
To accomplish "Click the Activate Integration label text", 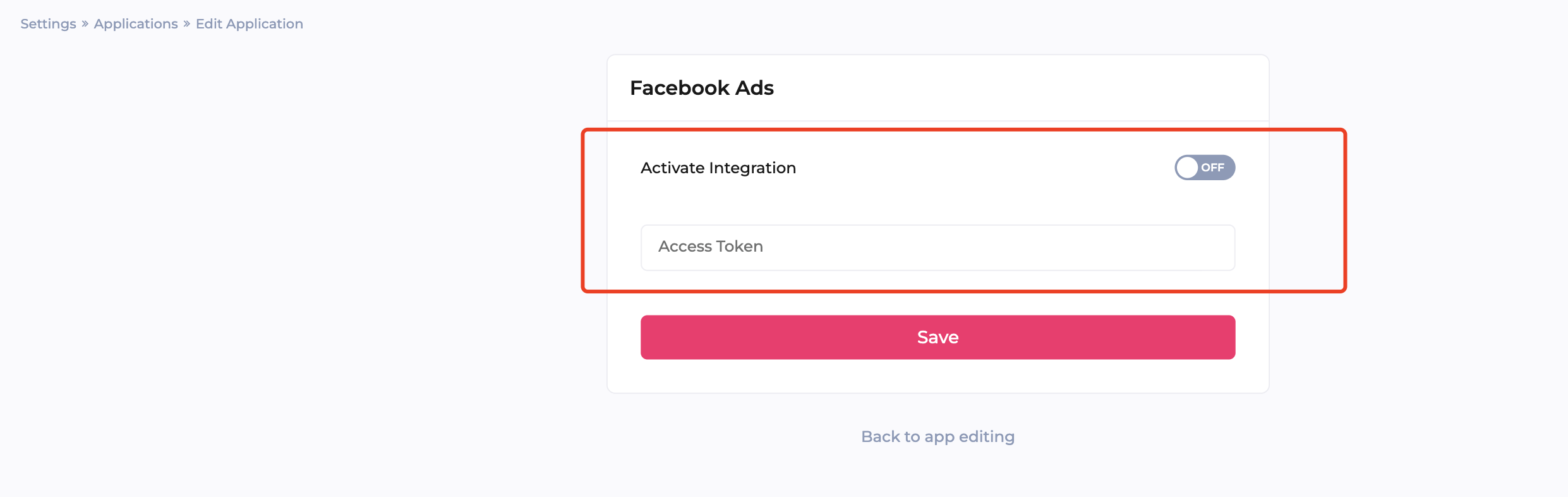I will point(718,168).
